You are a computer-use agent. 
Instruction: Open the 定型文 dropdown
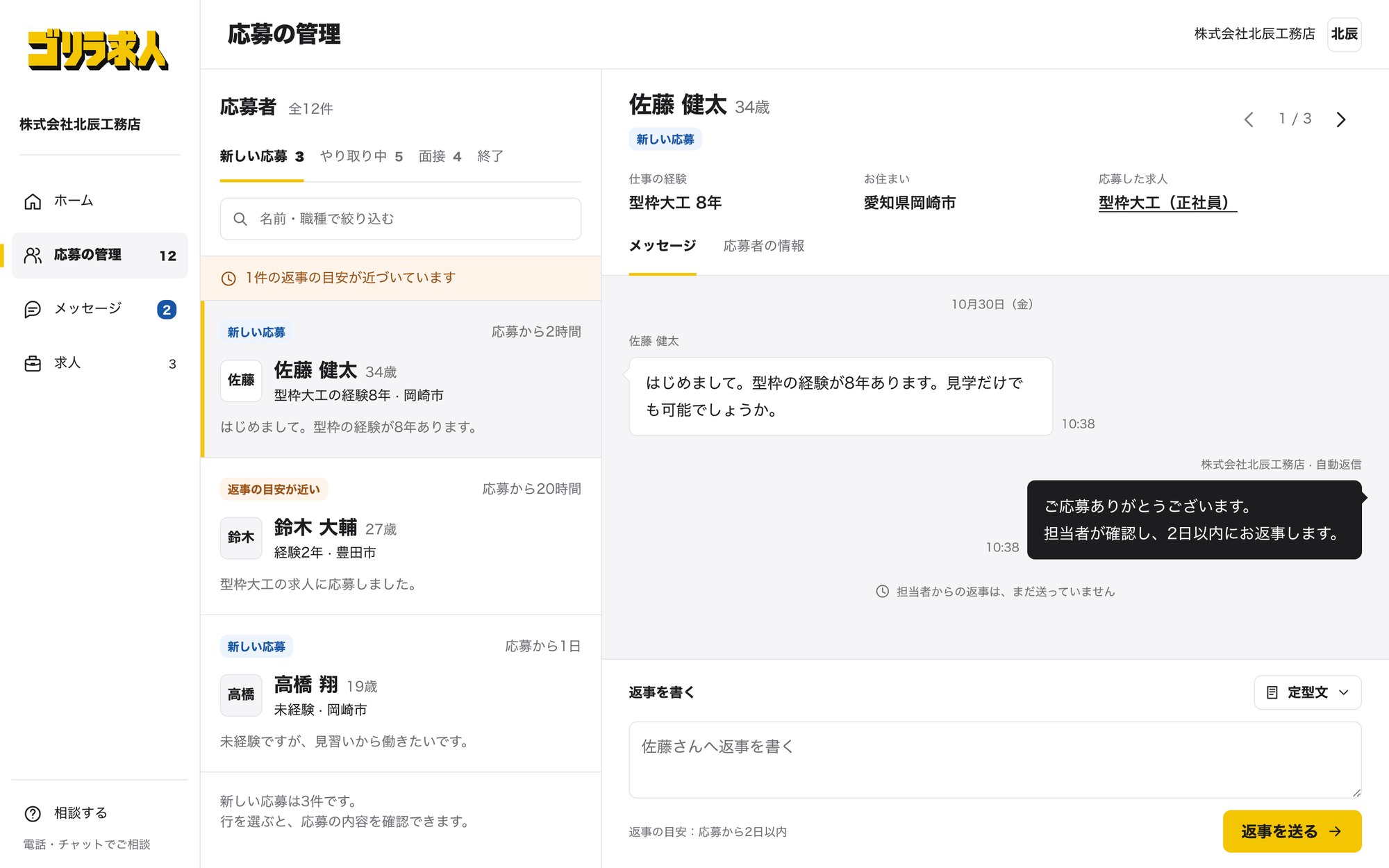tap(1307, 692)
